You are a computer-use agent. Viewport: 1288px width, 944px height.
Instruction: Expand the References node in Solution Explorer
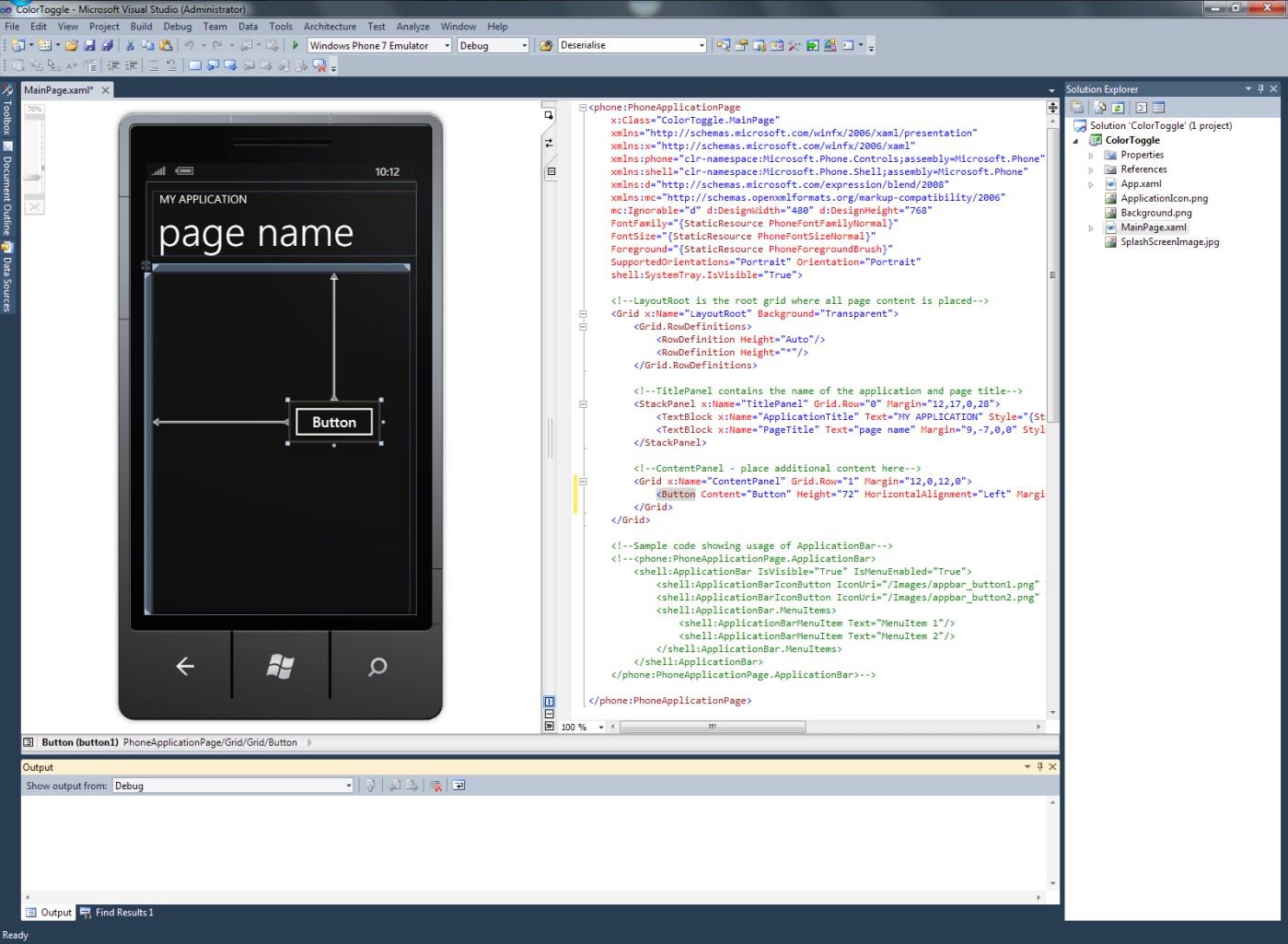1091,169
